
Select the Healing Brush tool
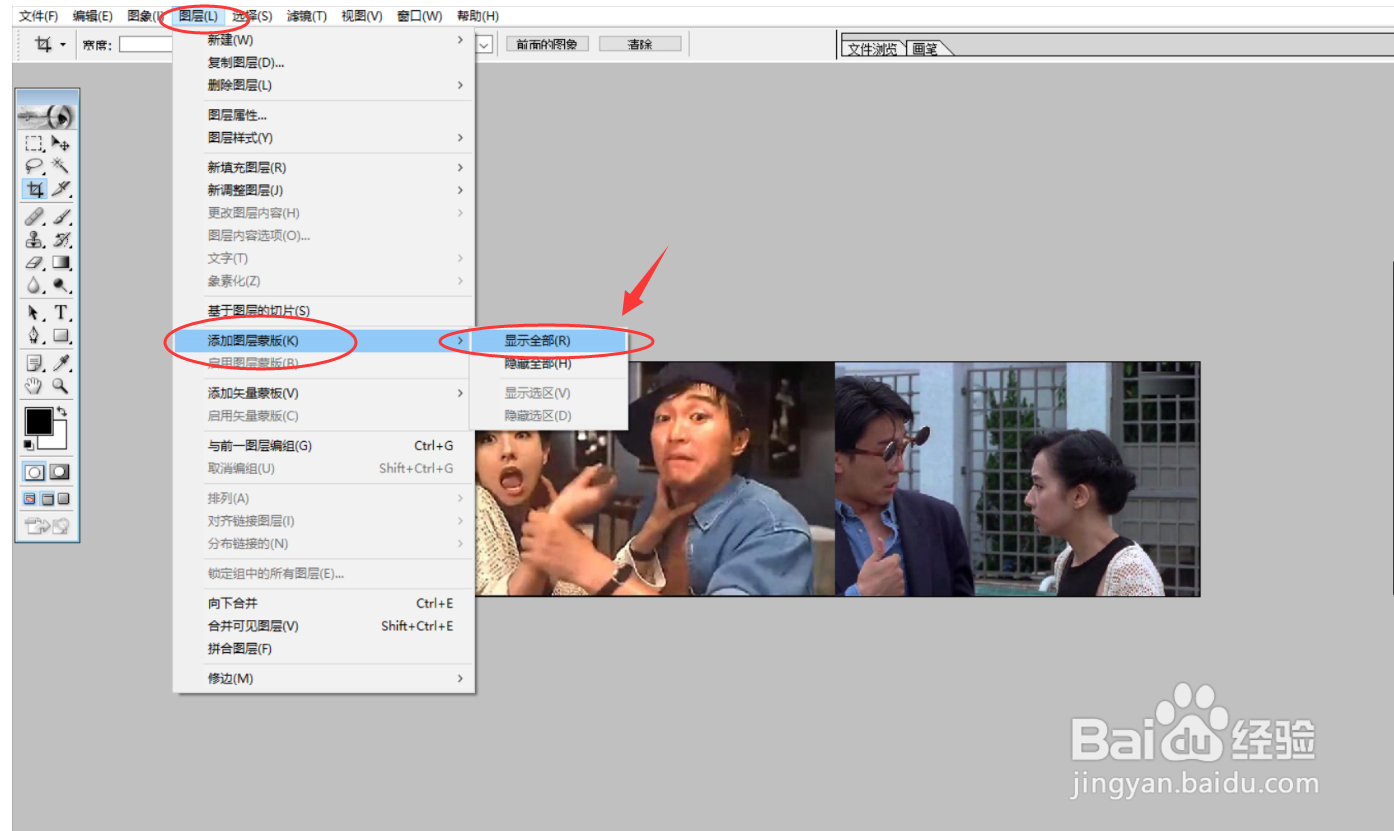[35, 216]
